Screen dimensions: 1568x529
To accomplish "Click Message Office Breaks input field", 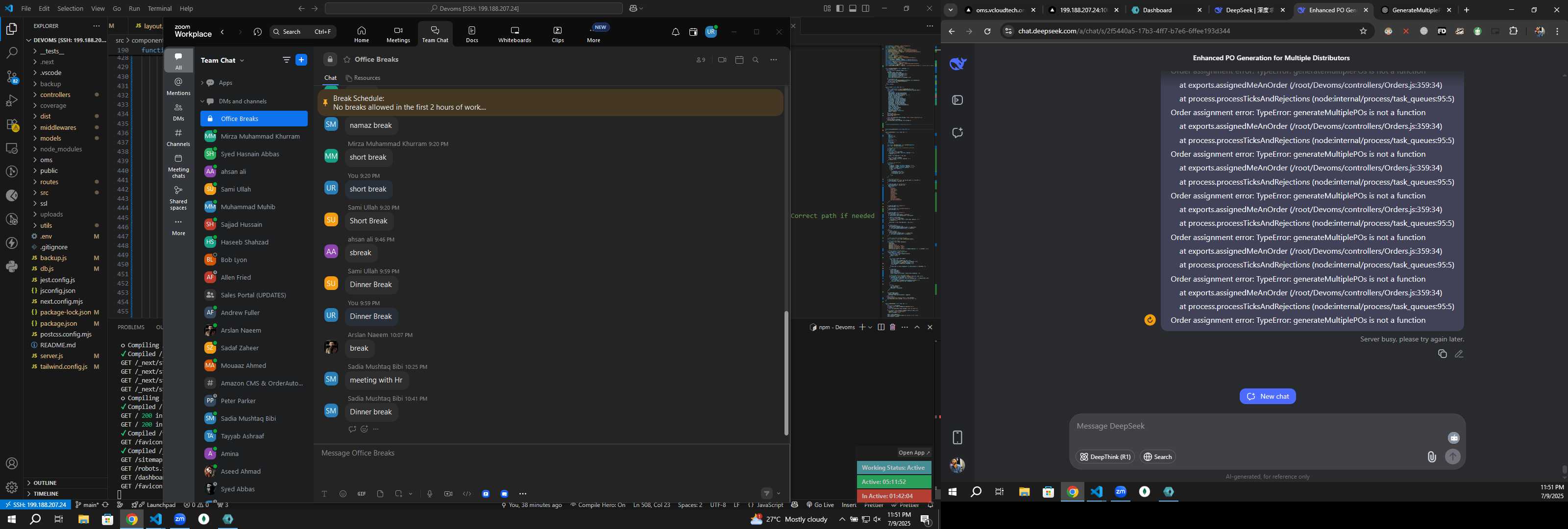I will (551, 453).
